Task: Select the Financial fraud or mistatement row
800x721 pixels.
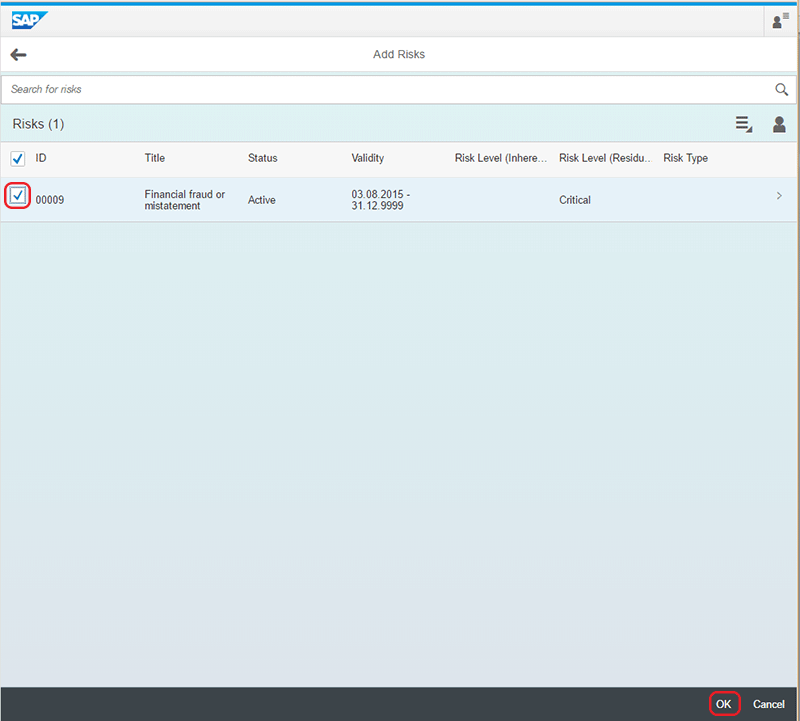Action: 184,200
